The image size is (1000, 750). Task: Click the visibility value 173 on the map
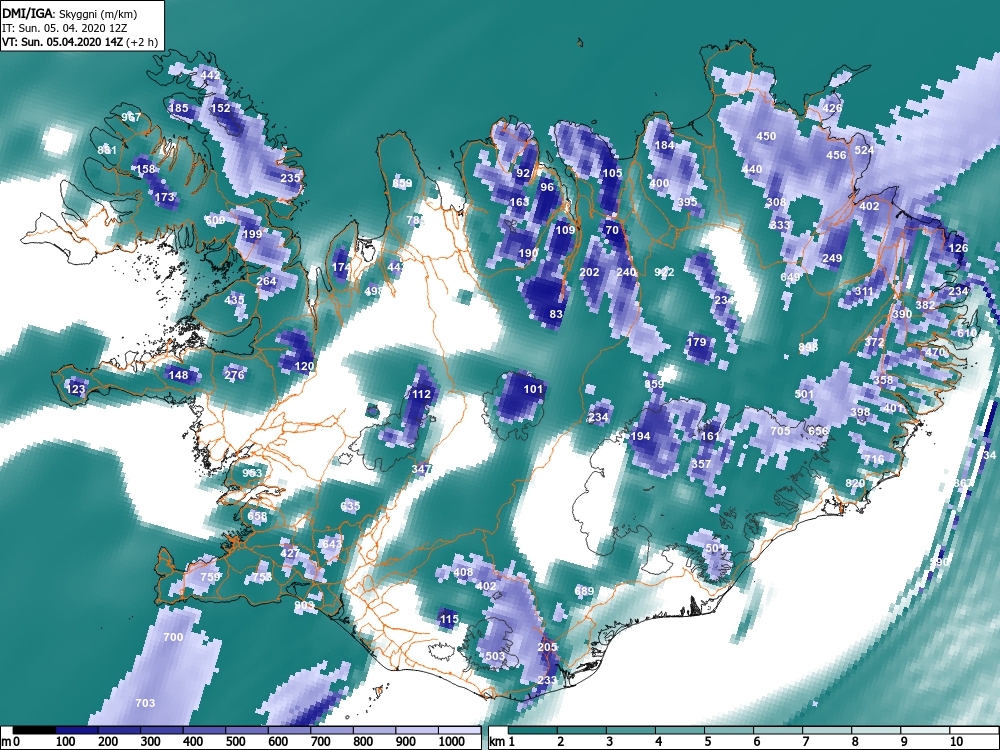coord(165,198)
